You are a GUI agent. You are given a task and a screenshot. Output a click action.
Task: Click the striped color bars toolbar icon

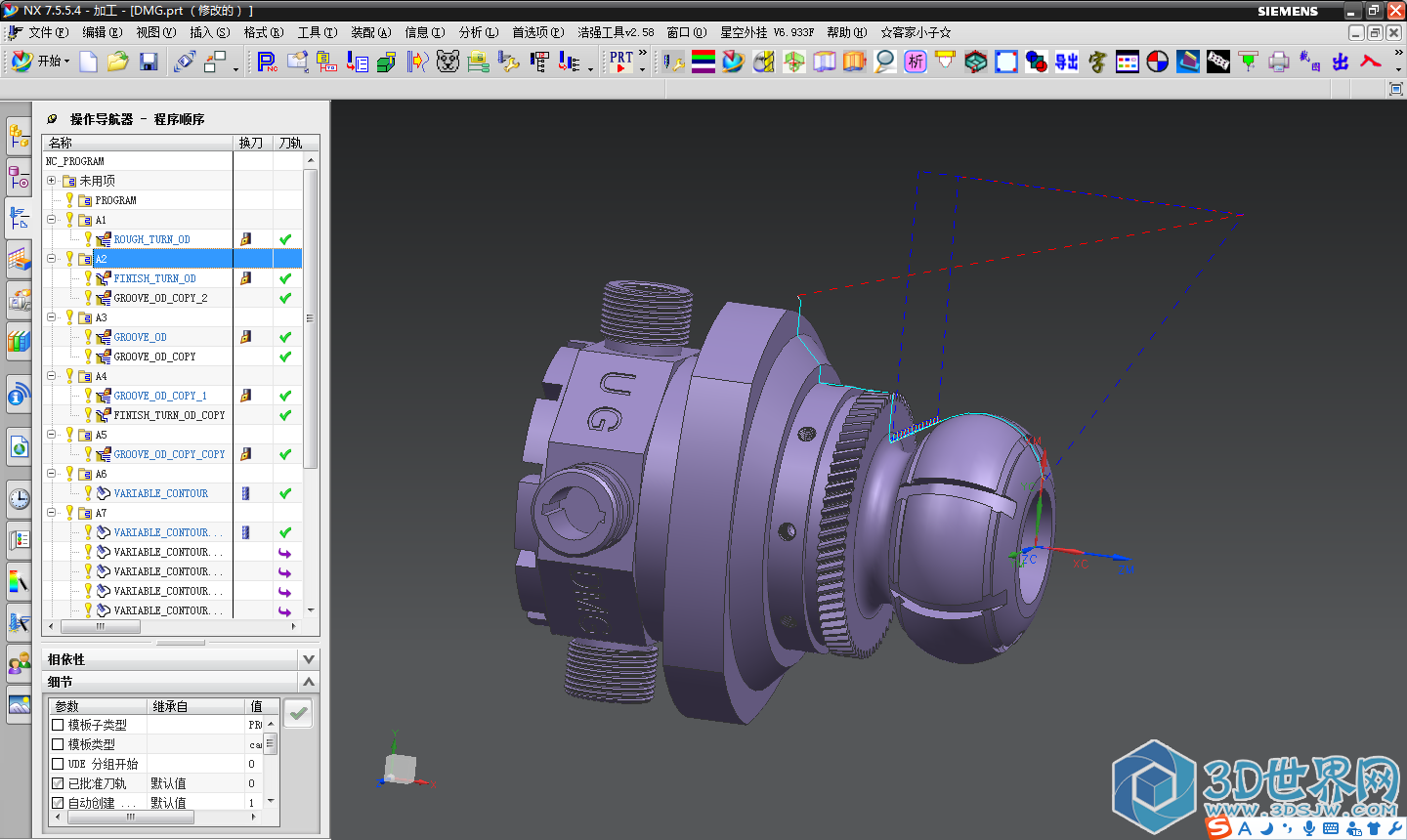[x=703, y=62]
